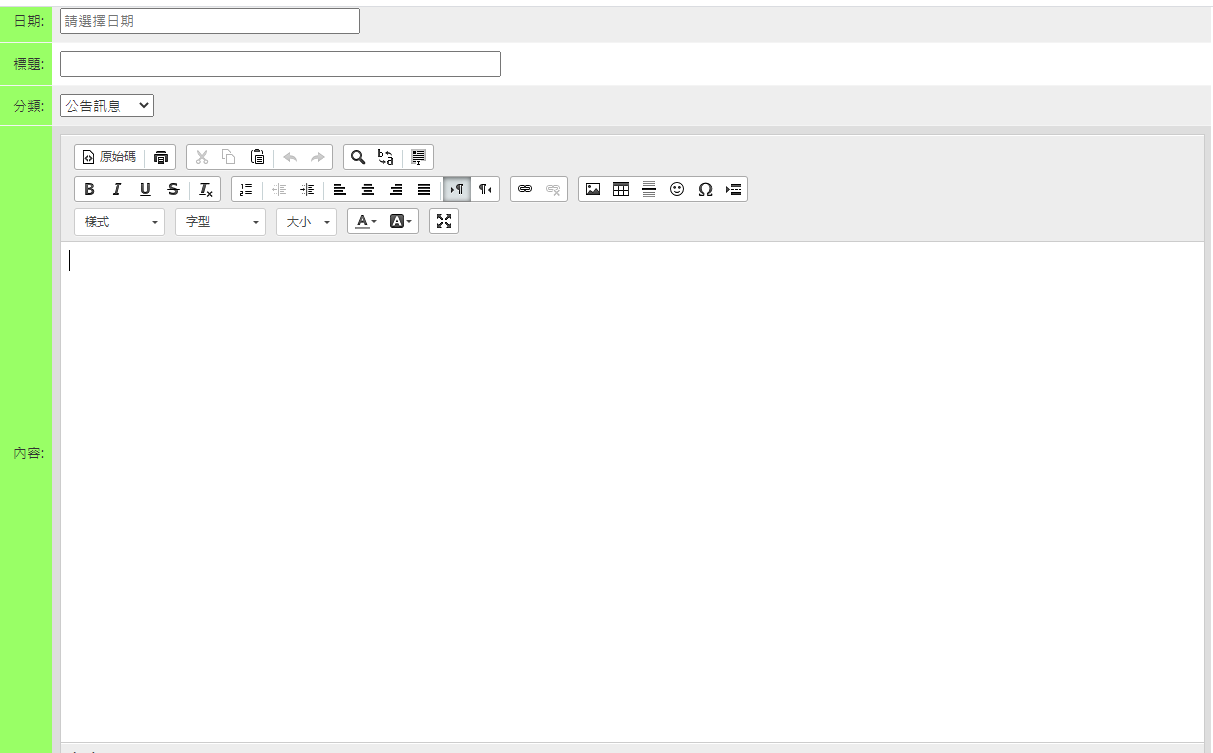Image resolution: width=1213 pixels, height=753 pixels.
Task: Open the 樣式 style dropdown
Action: (120, 222)
